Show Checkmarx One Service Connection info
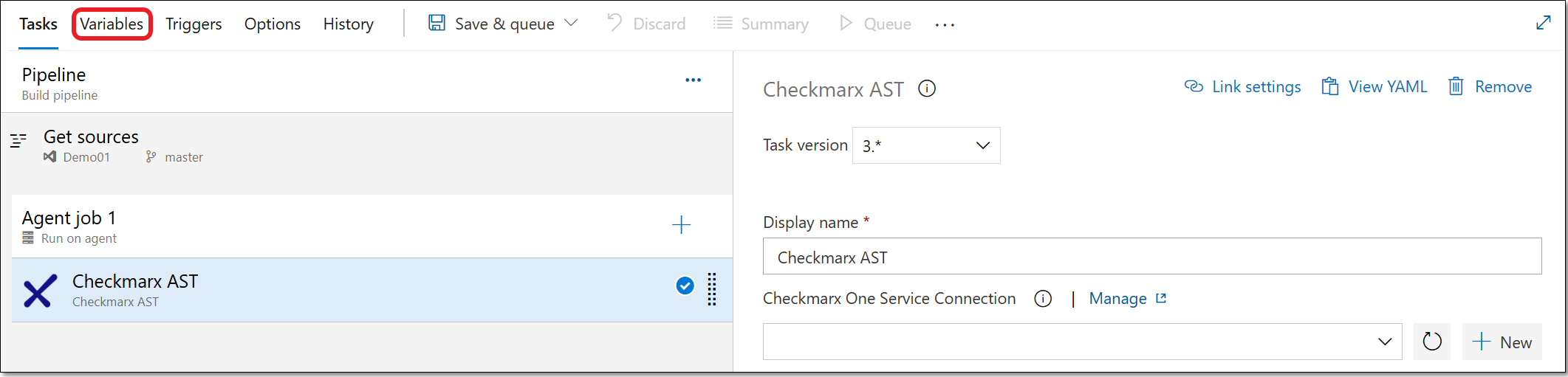The height and width of the screenshot is (377, 1568). [1043, 299]
